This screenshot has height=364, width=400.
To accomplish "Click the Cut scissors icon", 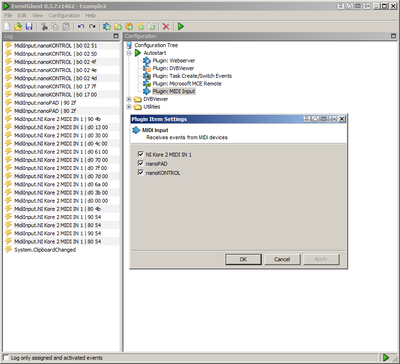I will (44, 26).
